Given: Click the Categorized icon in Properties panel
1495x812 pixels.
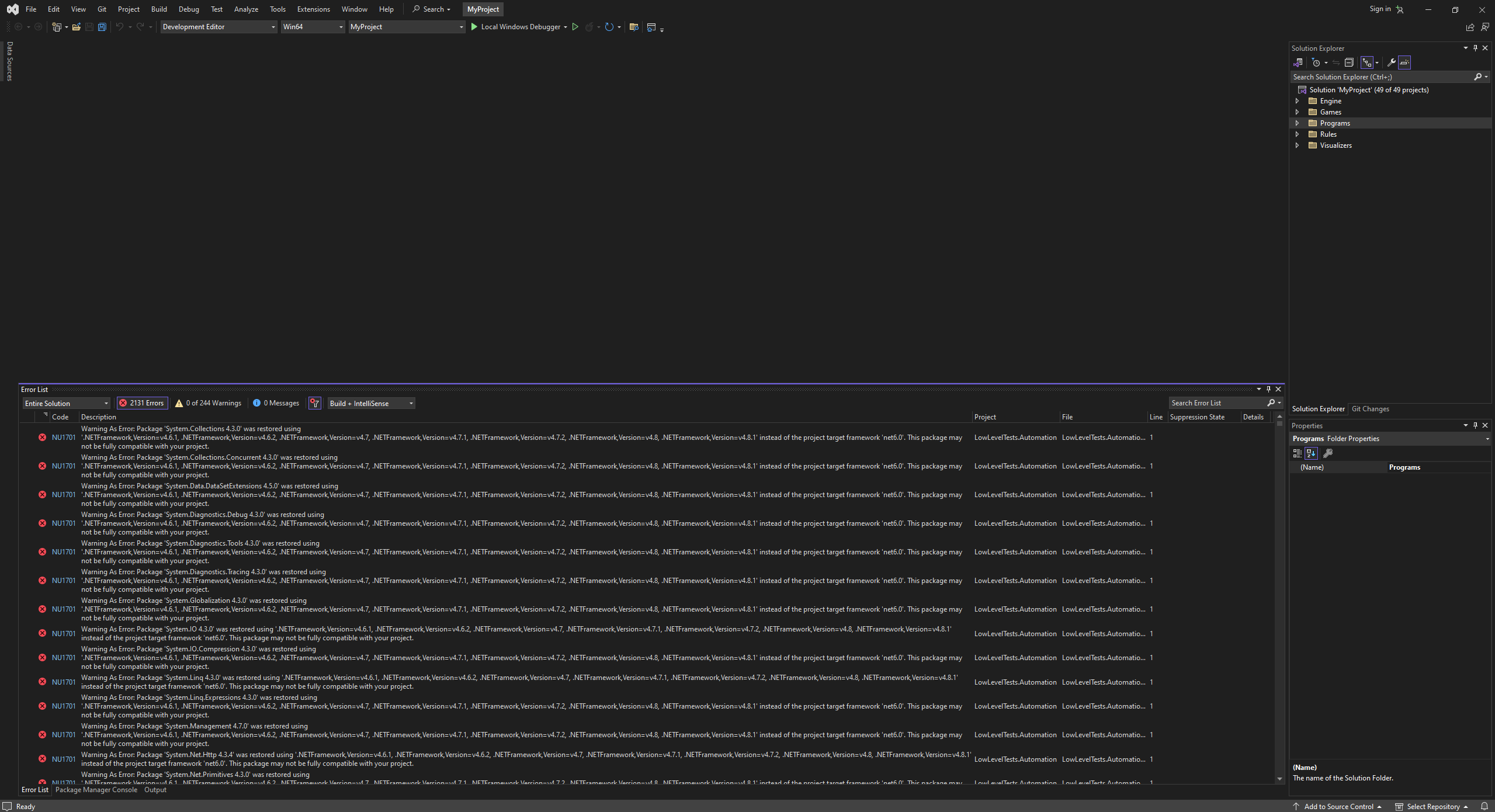Looking at the screenshot, I should coord(1297,453).
